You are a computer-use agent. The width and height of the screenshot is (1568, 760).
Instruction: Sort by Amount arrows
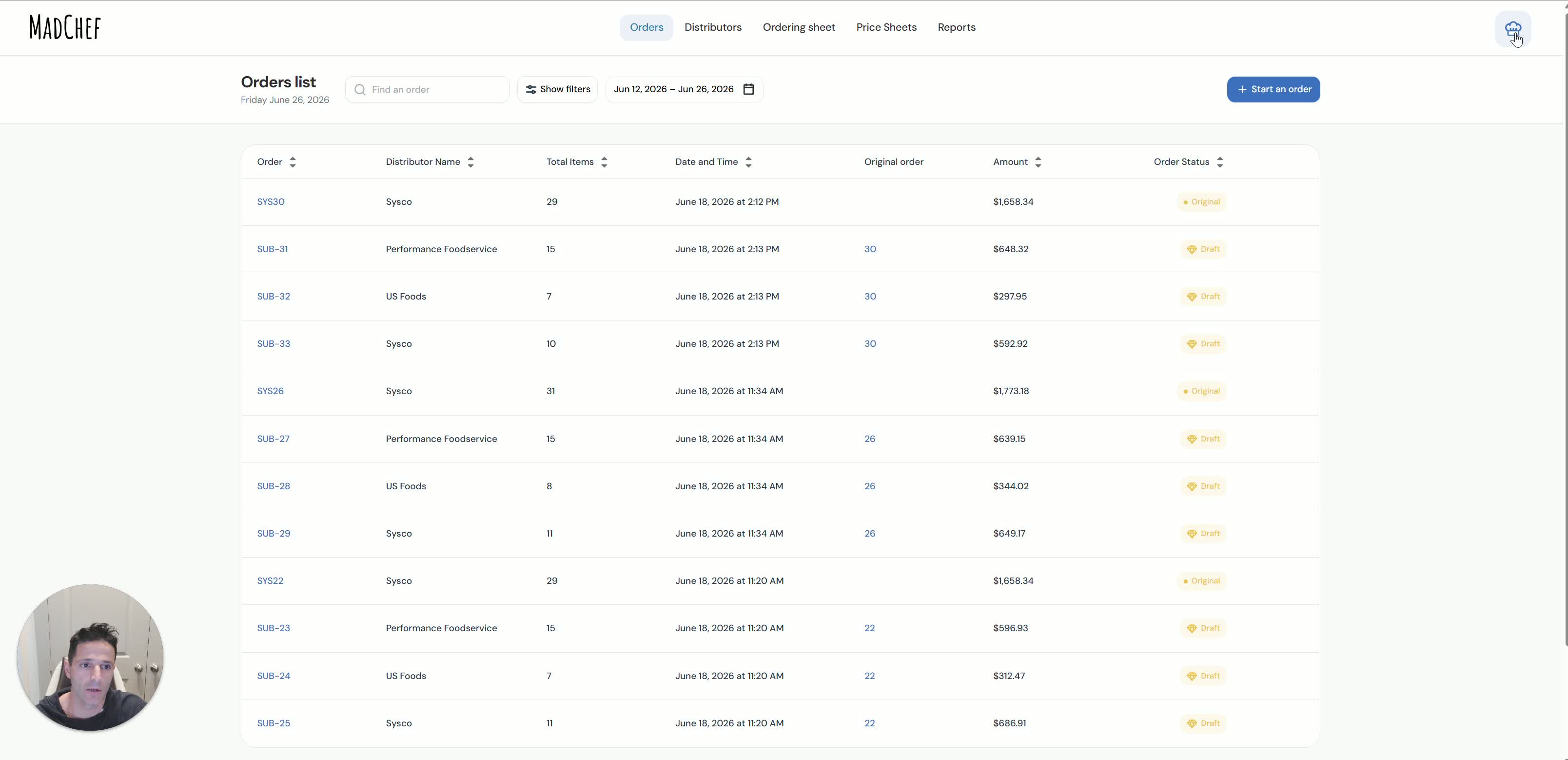[1038, 162]
